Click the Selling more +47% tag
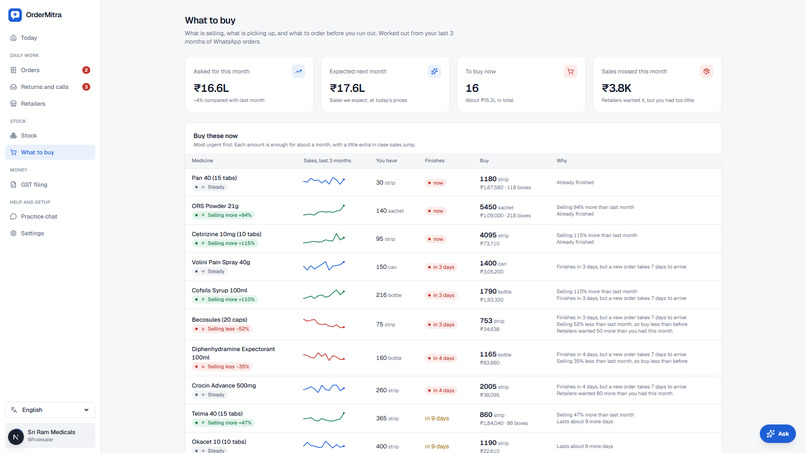Image resolution: width=806 pixels, height=453 pixels. 223,423
